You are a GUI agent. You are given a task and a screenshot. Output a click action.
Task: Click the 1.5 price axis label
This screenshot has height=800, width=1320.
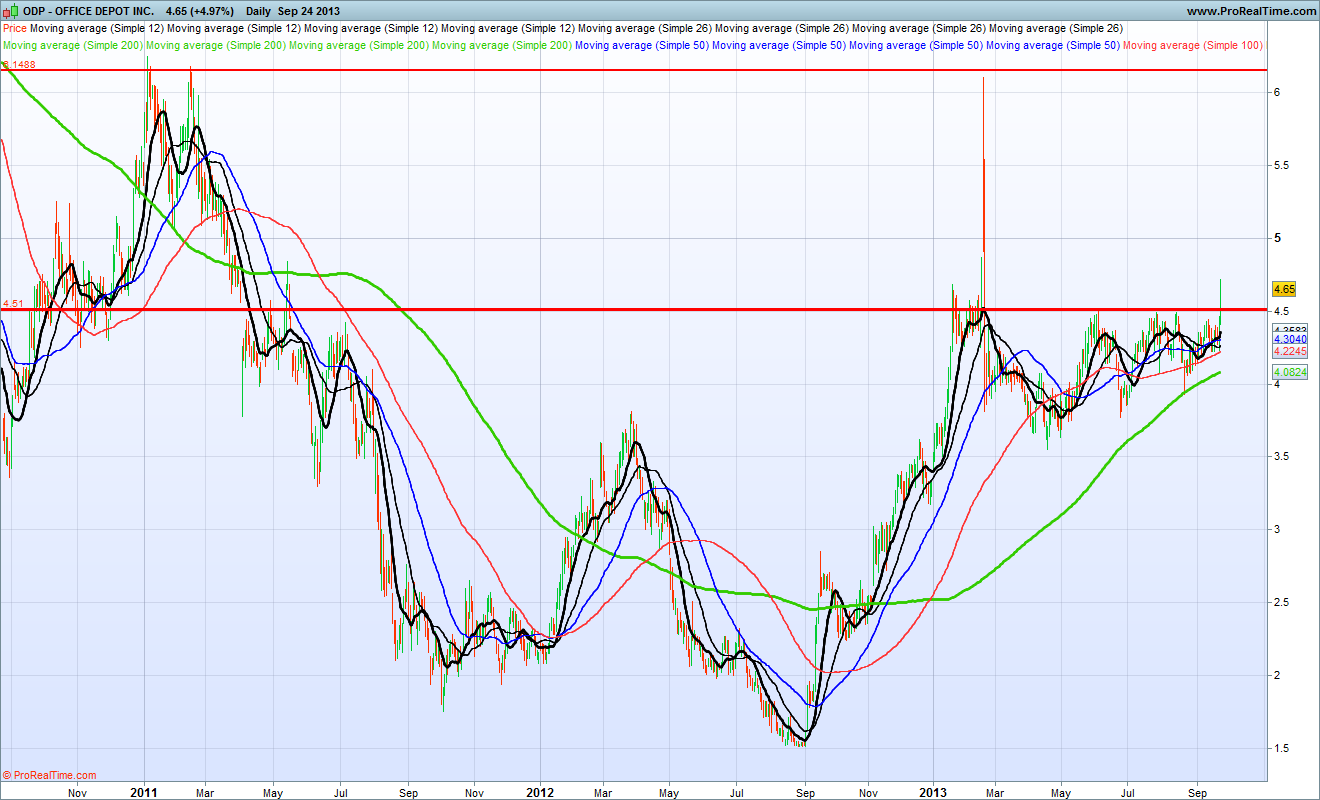tap(1281, 748)
